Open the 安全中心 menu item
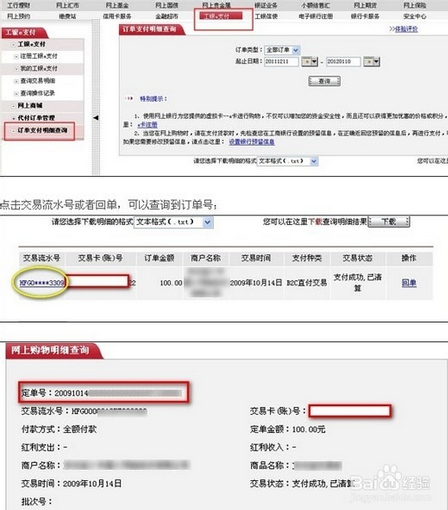This screenshot has height=510, width=448. tap(414, 16)
